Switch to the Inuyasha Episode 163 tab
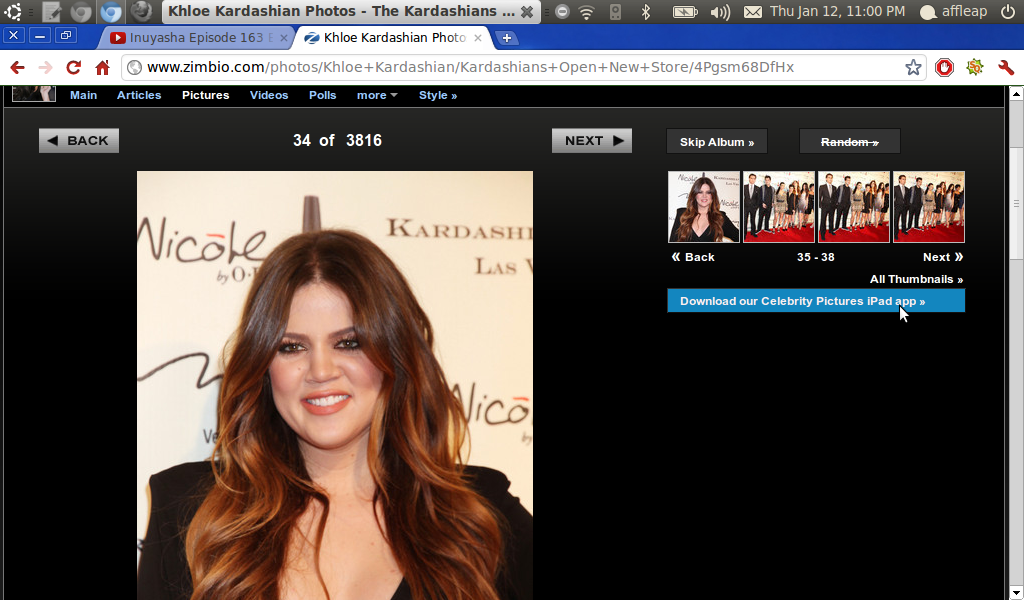 coord(196,38)
